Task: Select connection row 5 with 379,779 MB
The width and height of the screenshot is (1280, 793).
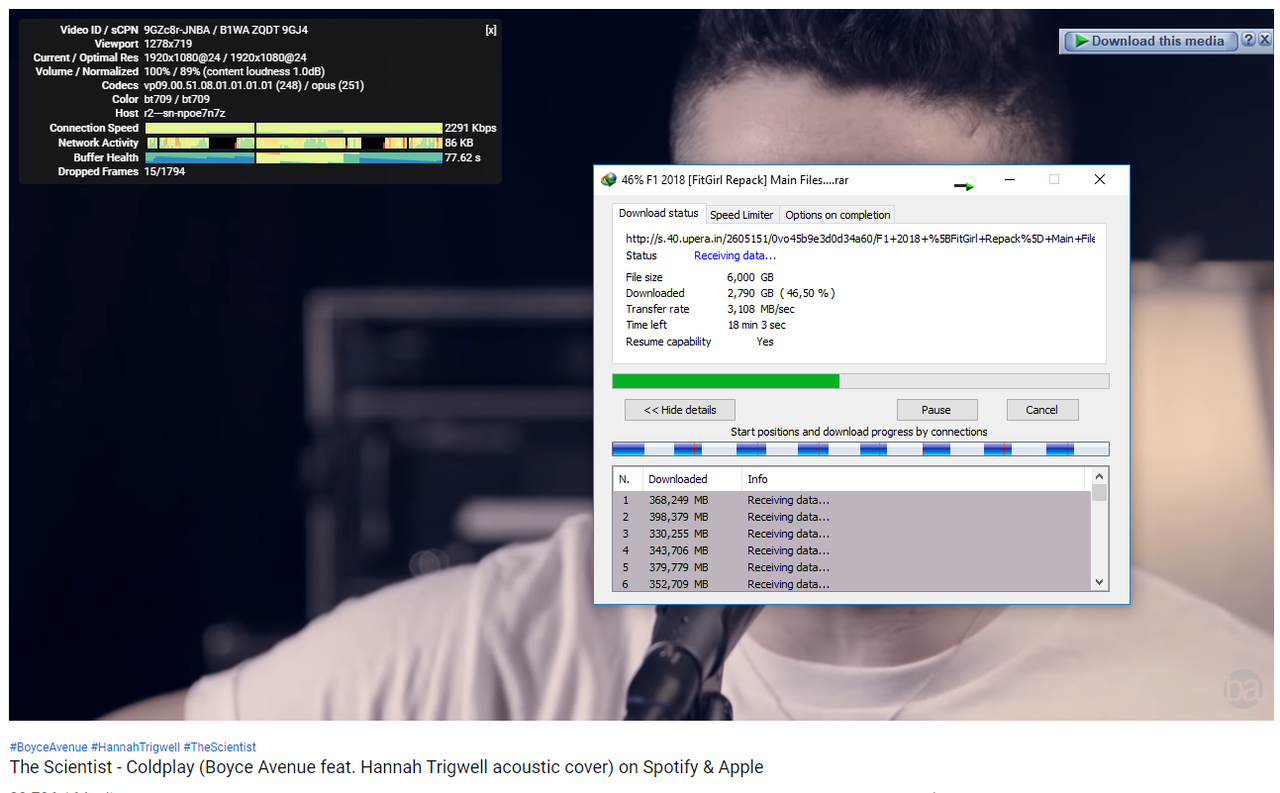Action: (x=851, y=567)
